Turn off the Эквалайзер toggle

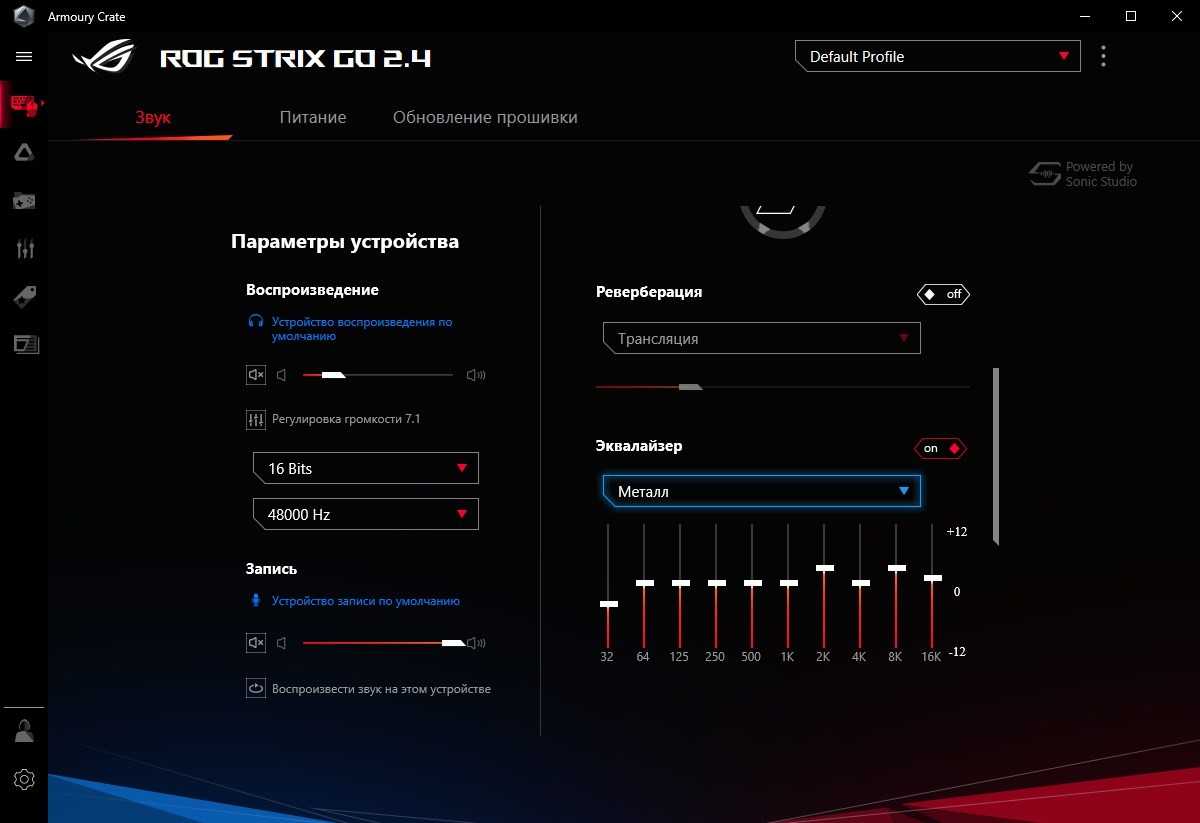(x=940, y=448)
